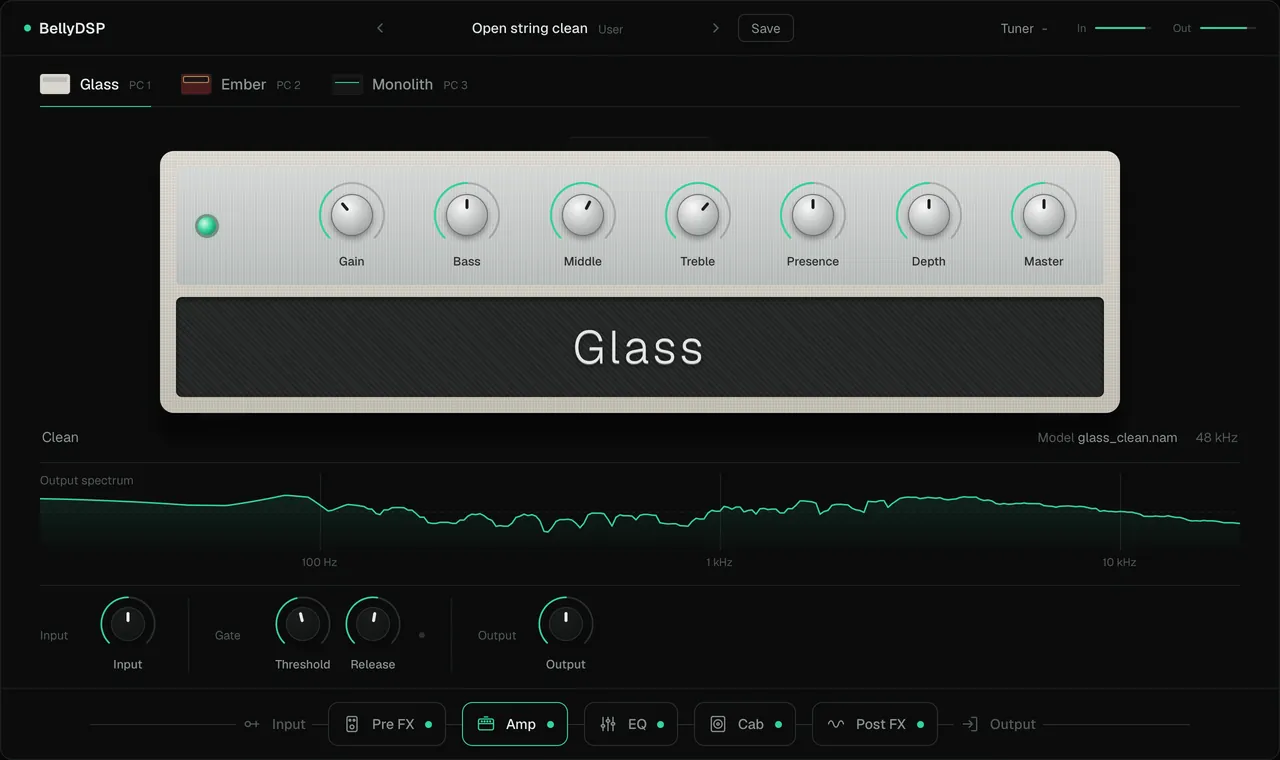The width and height of the screenshot is (1280, 760).
Task: Click the In level meter
Action: click(x=1123, y=28)
